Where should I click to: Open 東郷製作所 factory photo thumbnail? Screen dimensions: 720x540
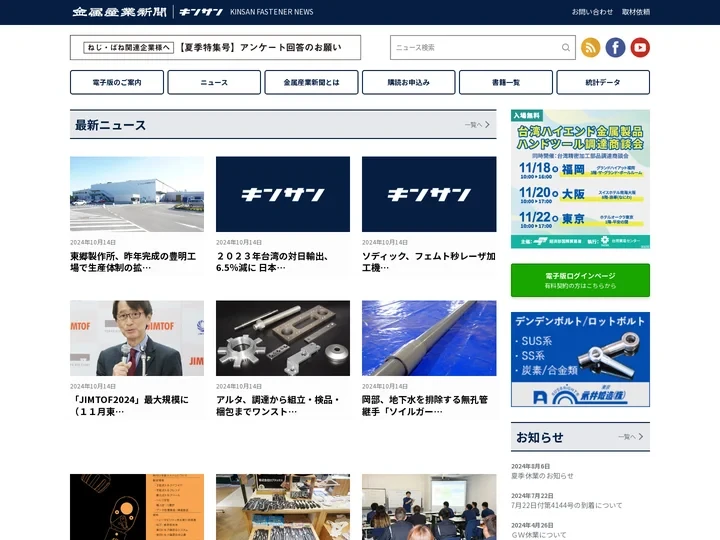pyautogui.click(x=137, y=194)
